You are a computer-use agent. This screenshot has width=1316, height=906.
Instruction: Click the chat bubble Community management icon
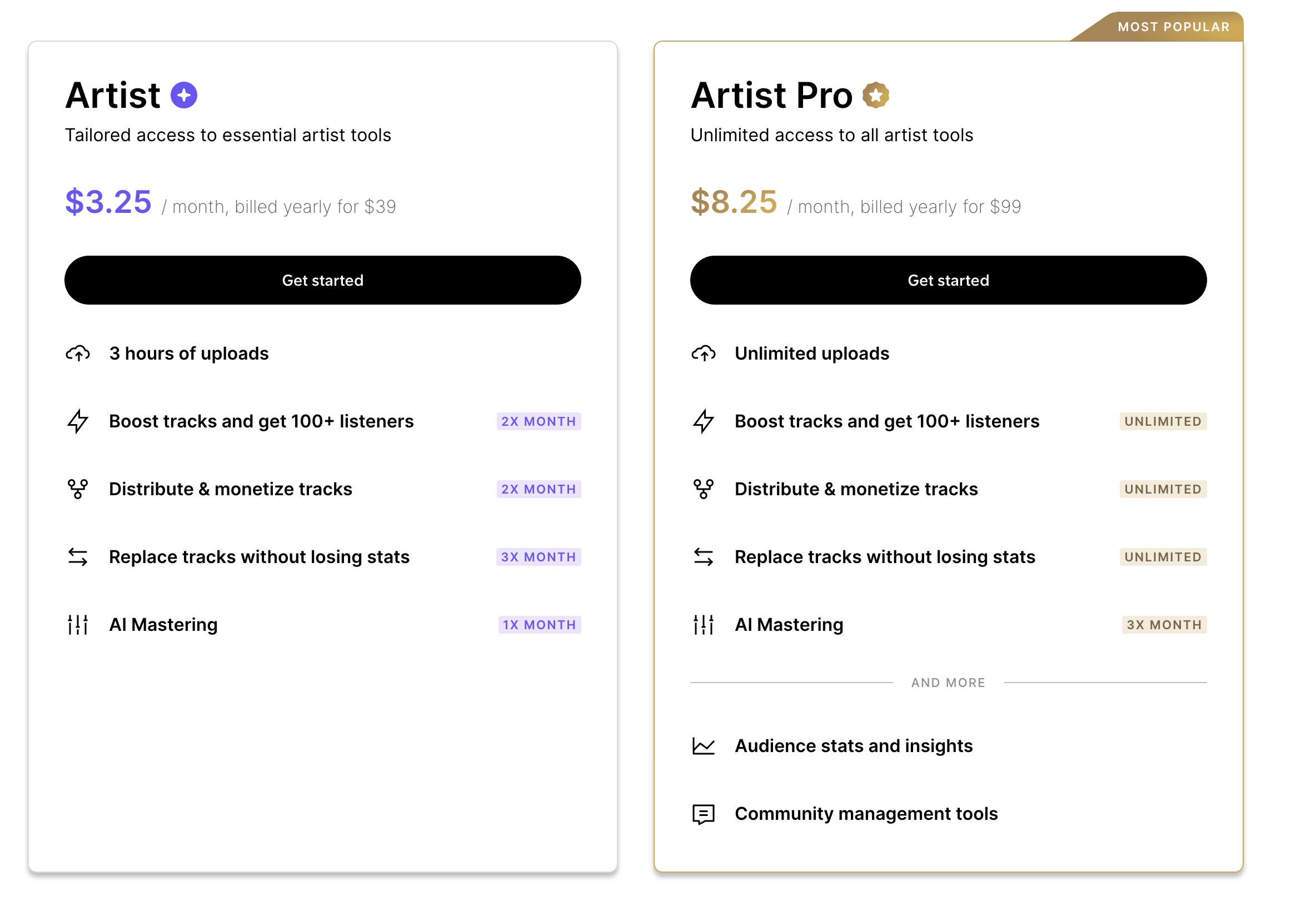pyautogui.click(x=703, y=814)
